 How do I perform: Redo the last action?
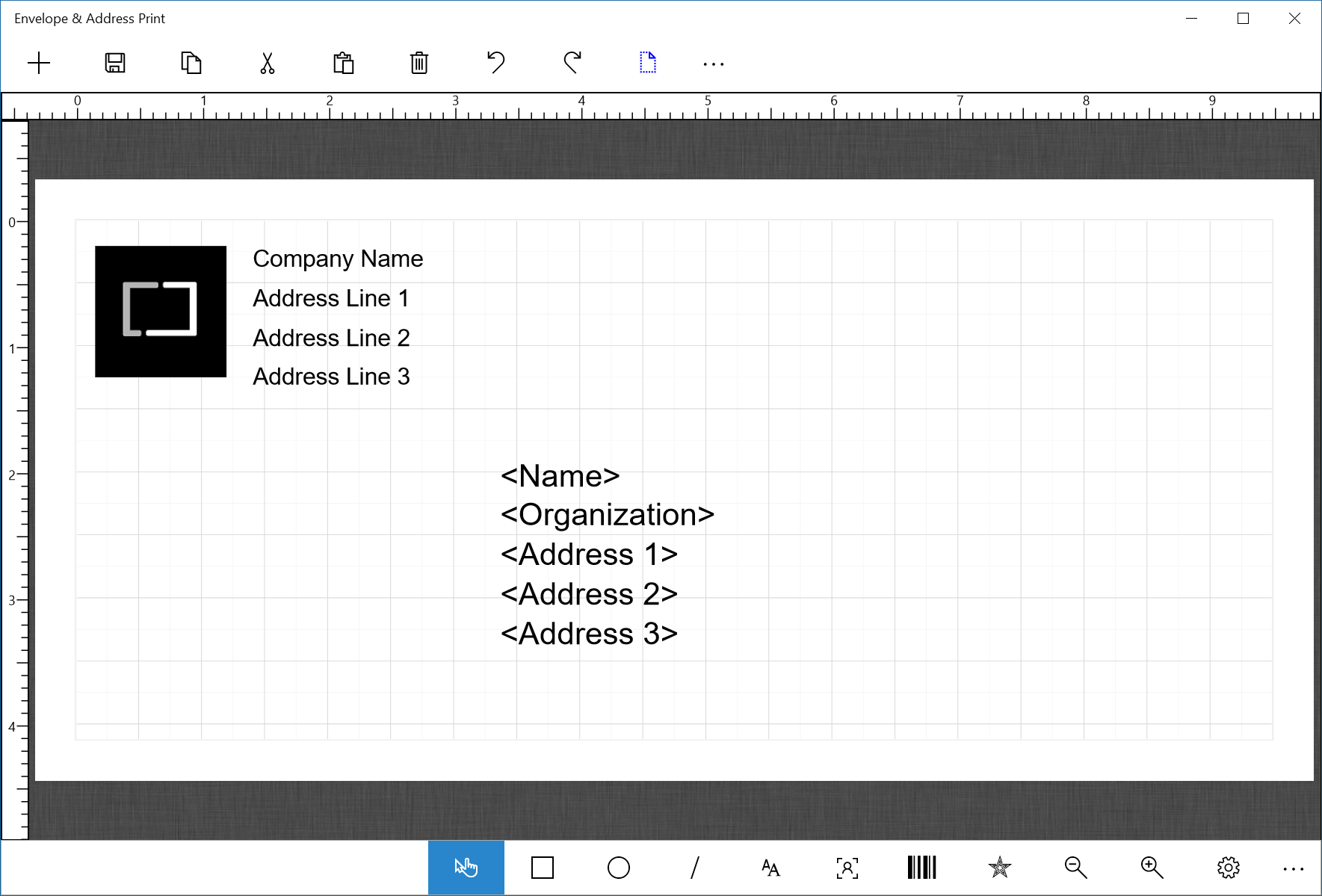coord(572,63)
